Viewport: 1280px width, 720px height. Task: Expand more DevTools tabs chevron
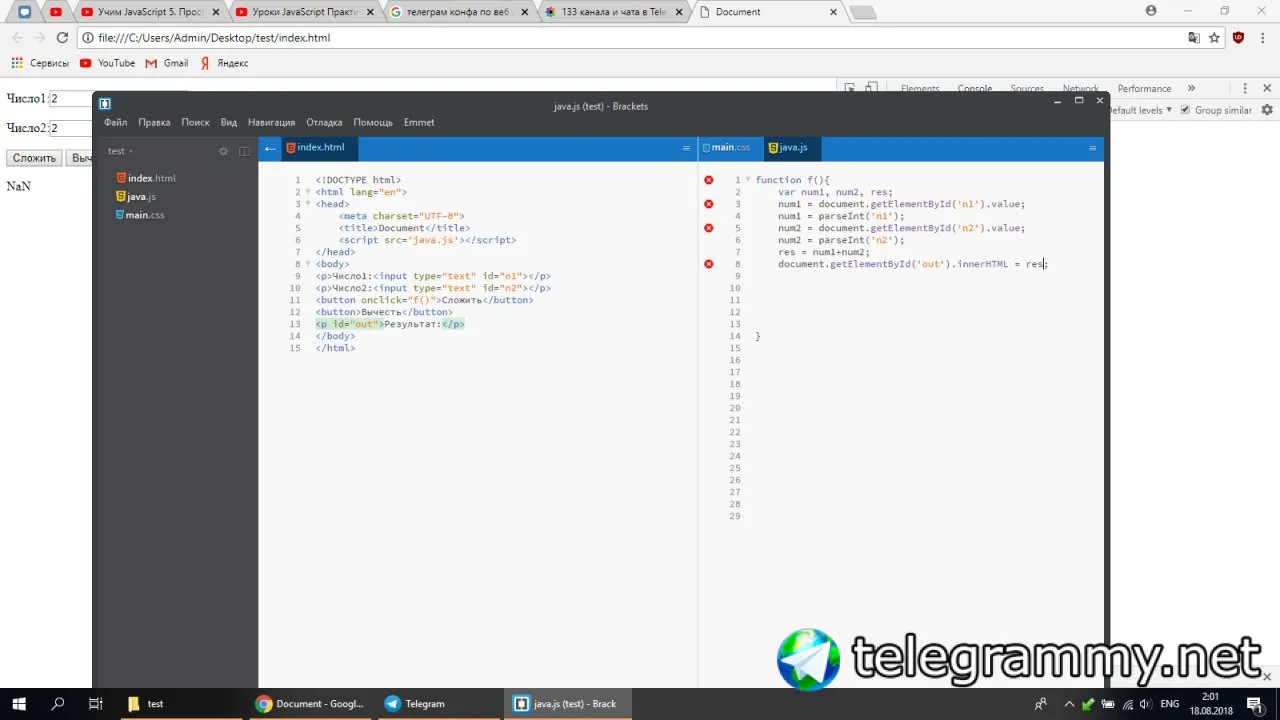[x=1191, y=88]
